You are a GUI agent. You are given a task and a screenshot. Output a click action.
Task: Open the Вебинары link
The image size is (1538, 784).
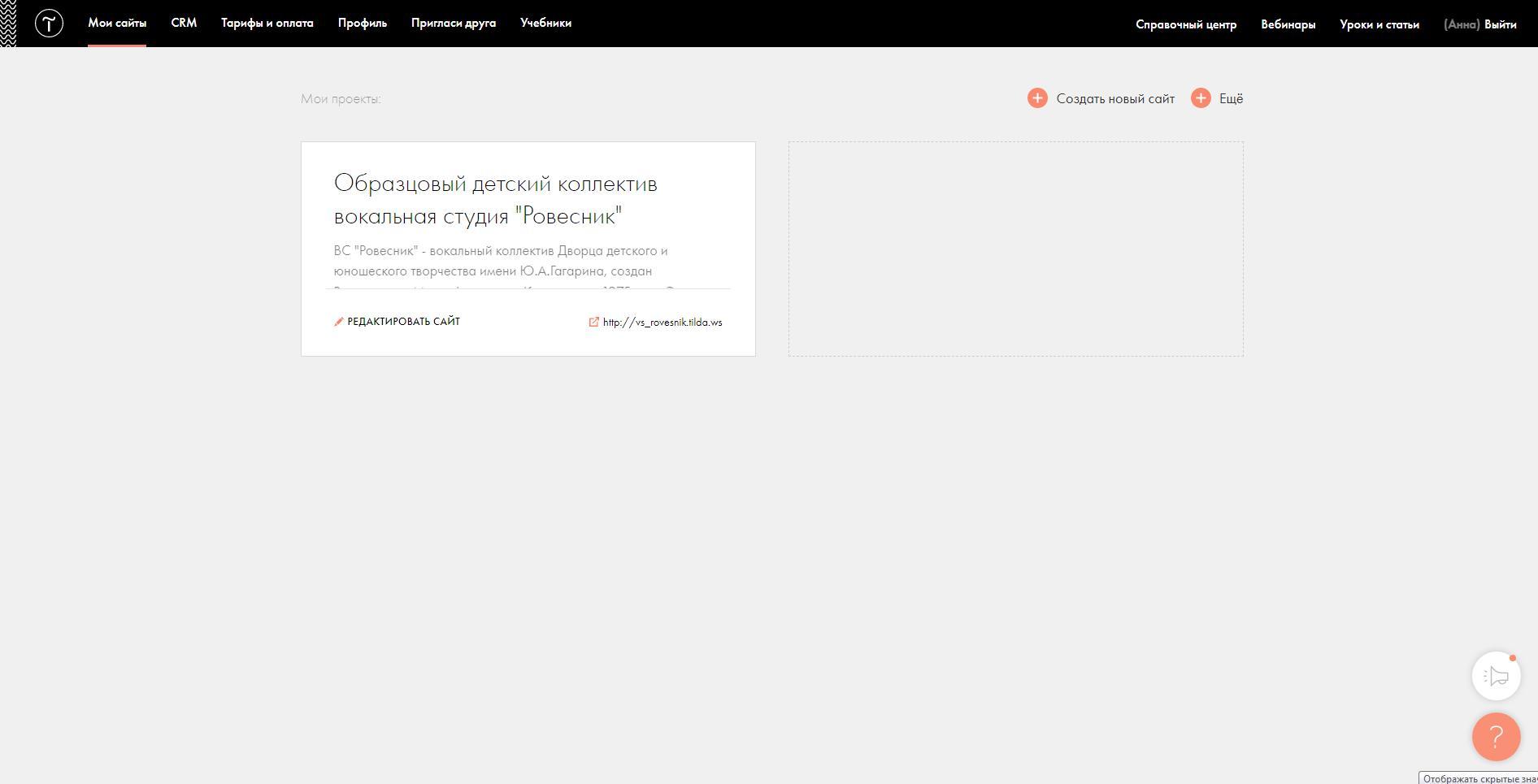(1288, 24)
